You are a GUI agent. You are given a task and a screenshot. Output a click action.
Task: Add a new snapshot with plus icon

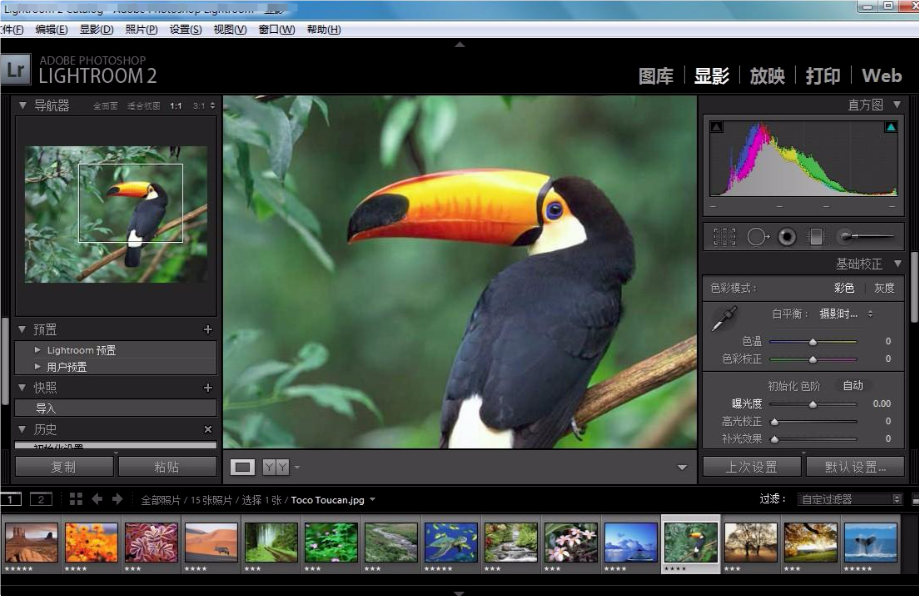click(x=207, y=387)
